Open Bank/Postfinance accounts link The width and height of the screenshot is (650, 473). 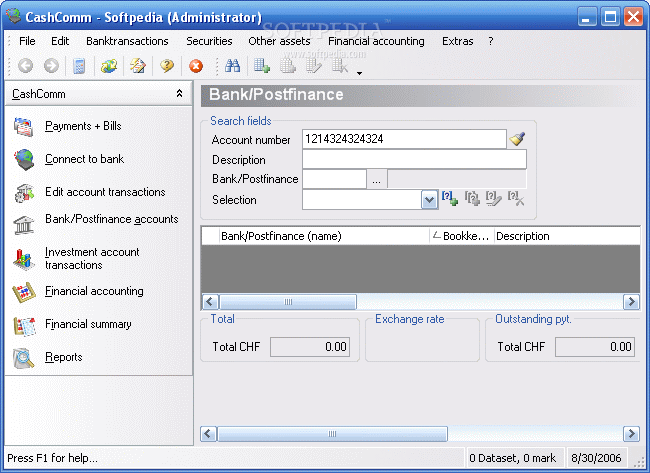(112, 219)
